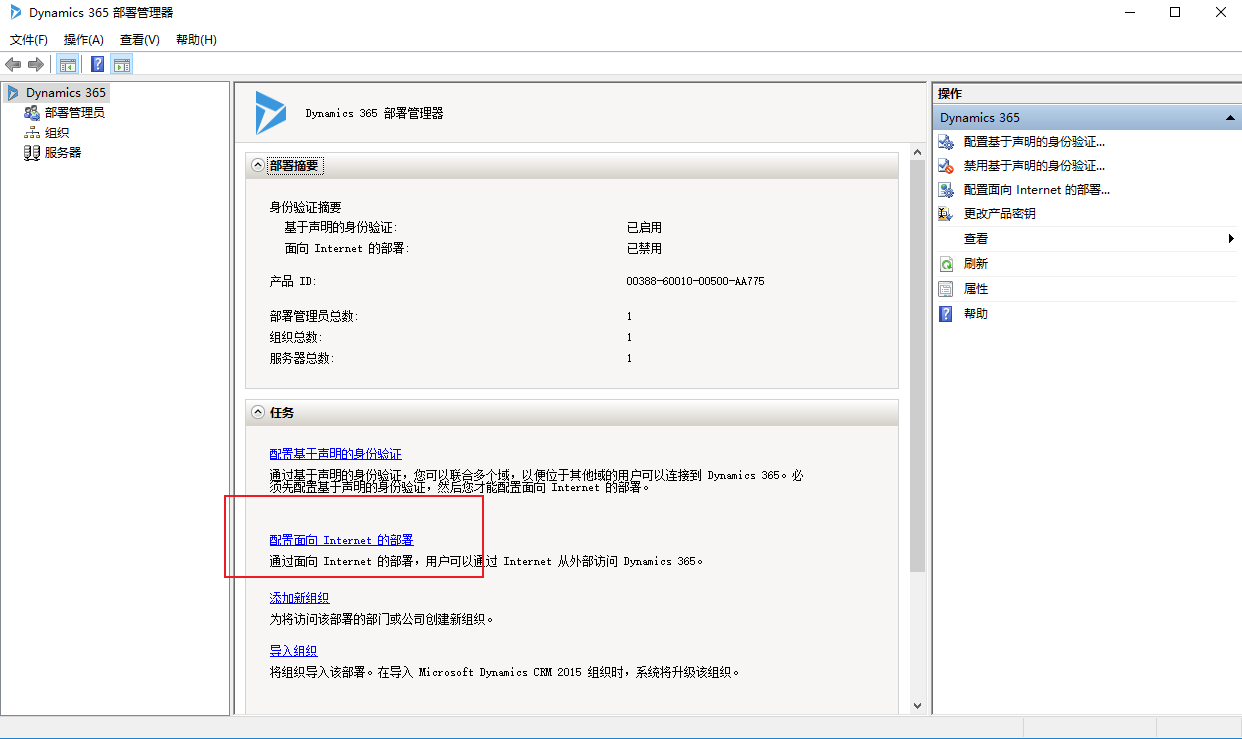The height and width of the screenshot is (739, 1242).
Task: Click the configure Internet-facing deployment icon
Action: 946,190
